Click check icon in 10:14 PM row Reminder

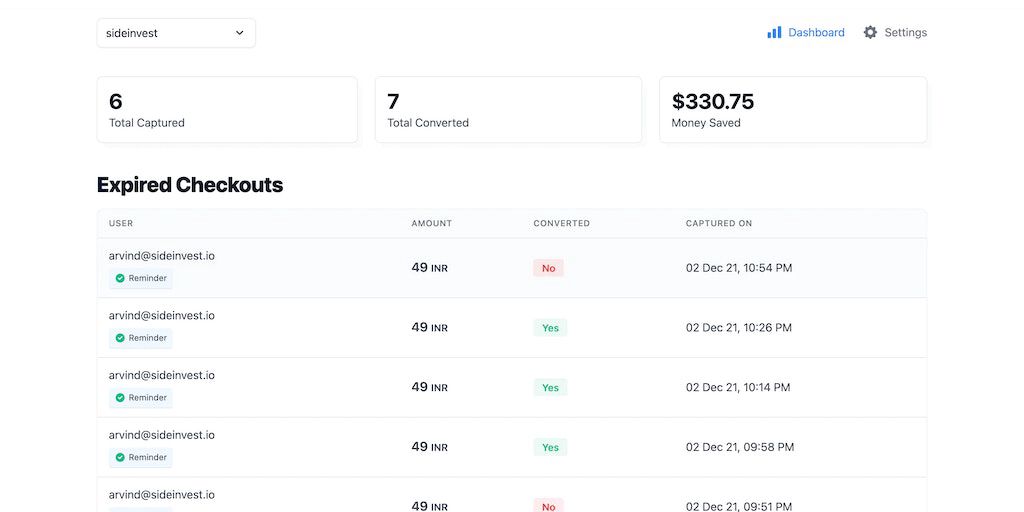pos(120,398)
